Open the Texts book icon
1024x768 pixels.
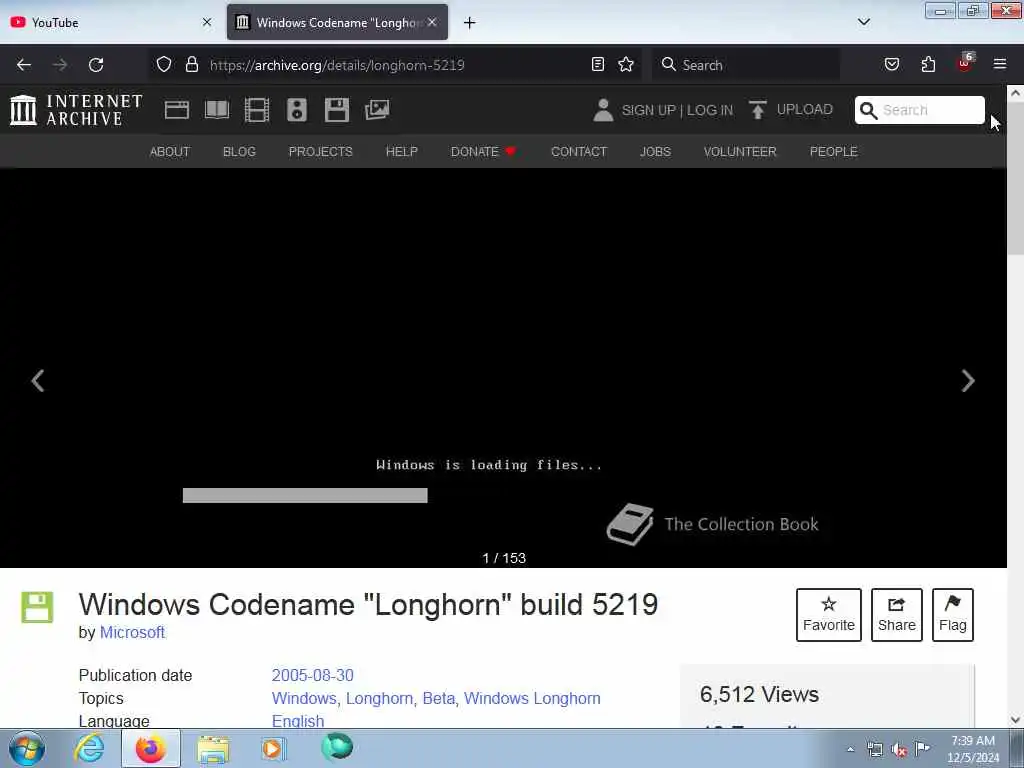point(217,110)
